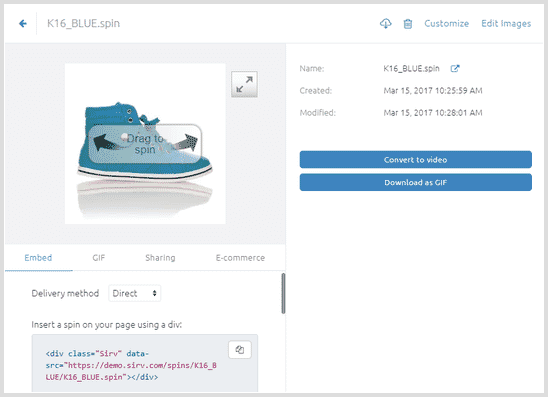548x397 pixels.
Task: Click the Convert to video button
Action: coord(416,160)
